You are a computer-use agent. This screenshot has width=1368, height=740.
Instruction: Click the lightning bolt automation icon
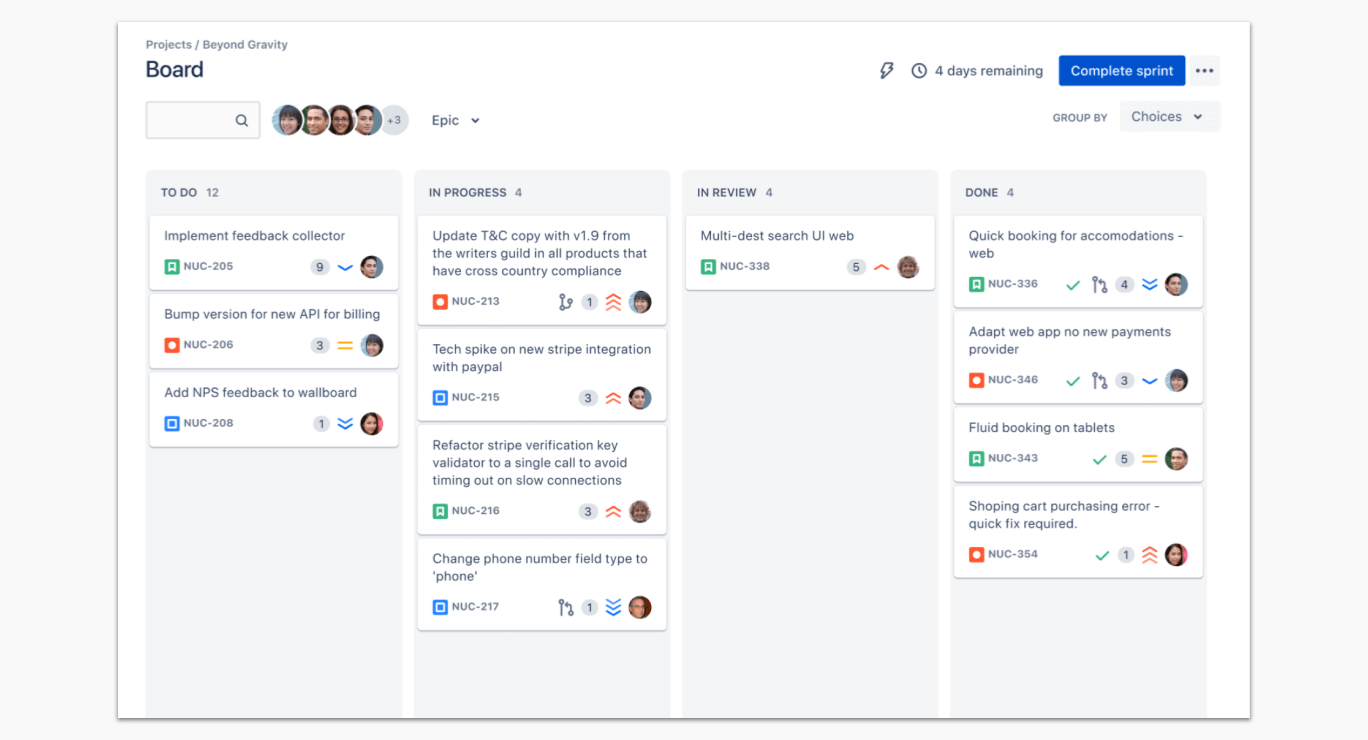tap(886, 71)
